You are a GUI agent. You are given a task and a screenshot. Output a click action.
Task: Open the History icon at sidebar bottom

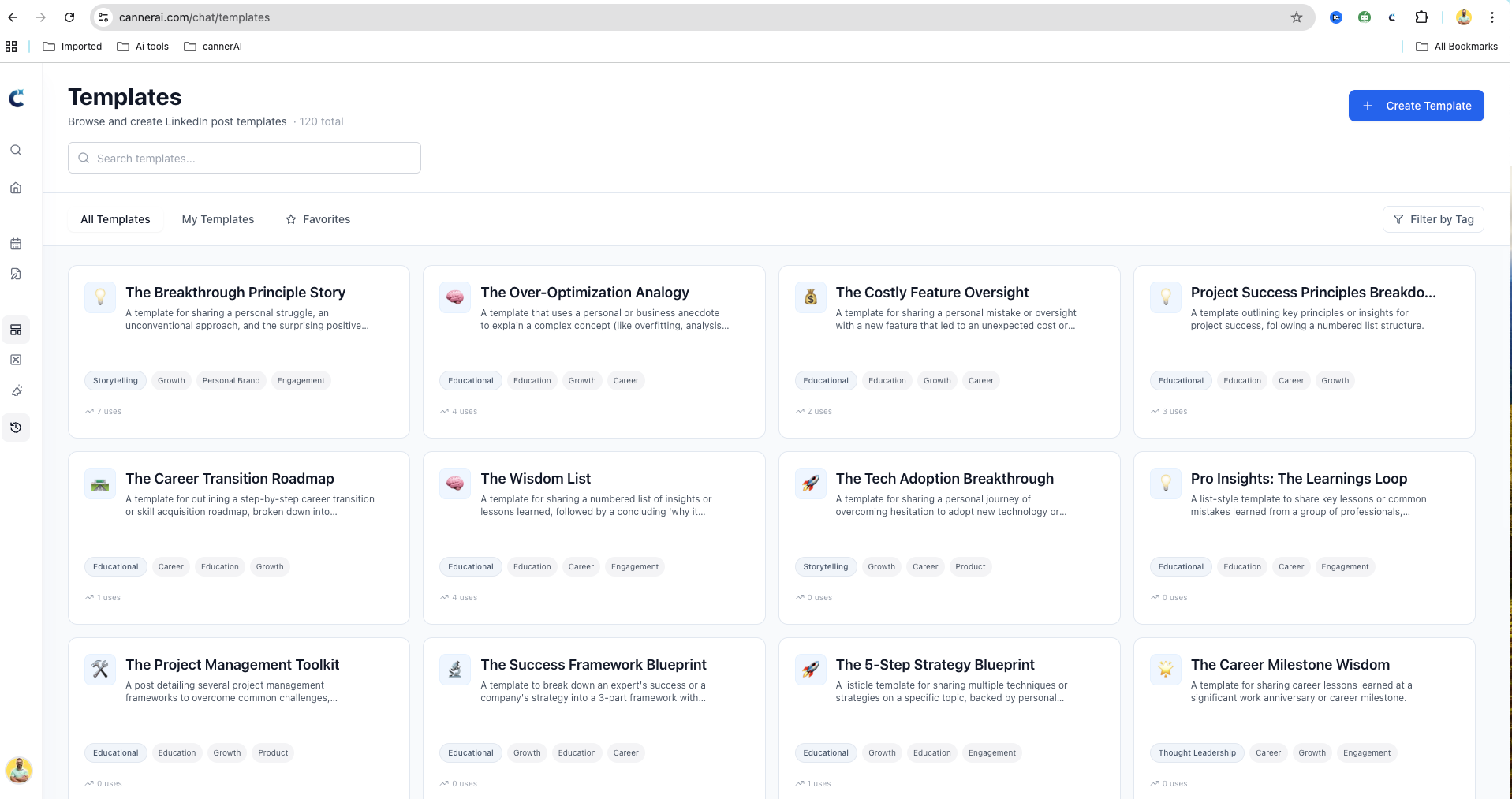coord(16,427)
